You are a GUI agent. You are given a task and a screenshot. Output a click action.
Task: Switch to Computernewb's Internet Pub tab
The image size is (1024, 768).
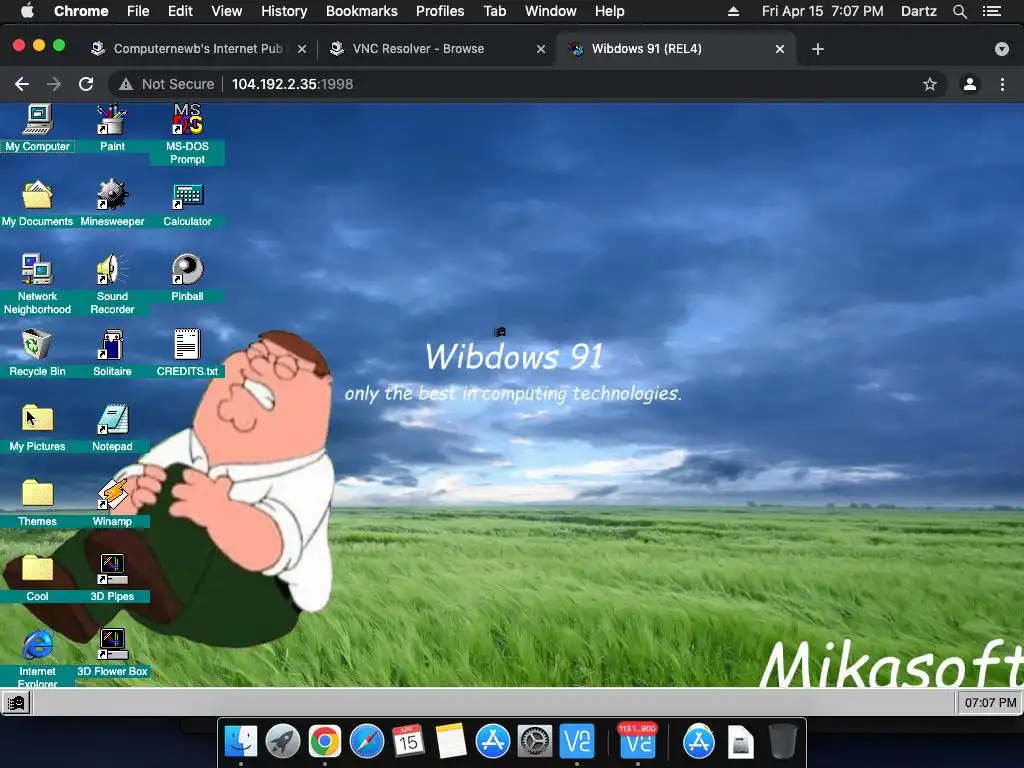coord(198,49)
